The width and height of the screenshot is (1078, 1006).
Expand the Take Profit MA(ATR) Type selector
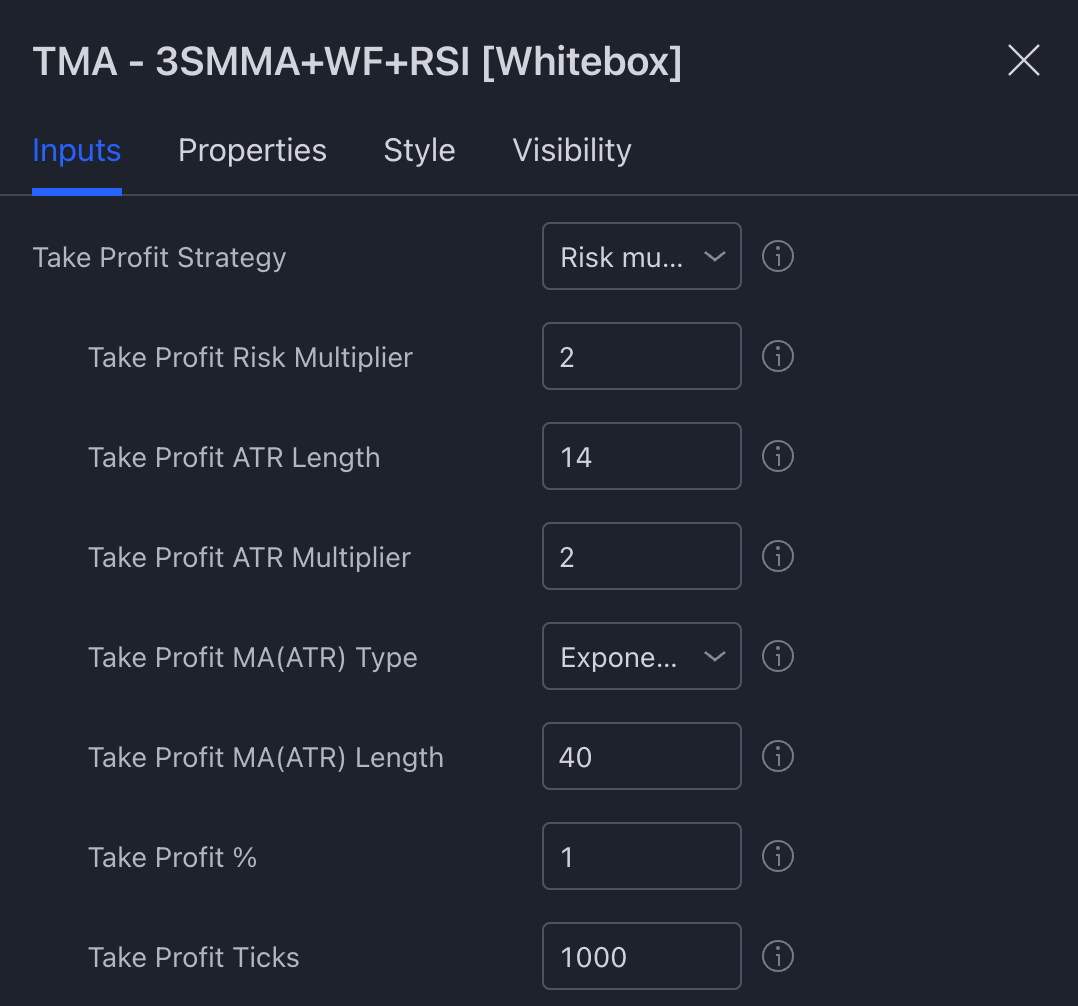(x=641, y=656)
